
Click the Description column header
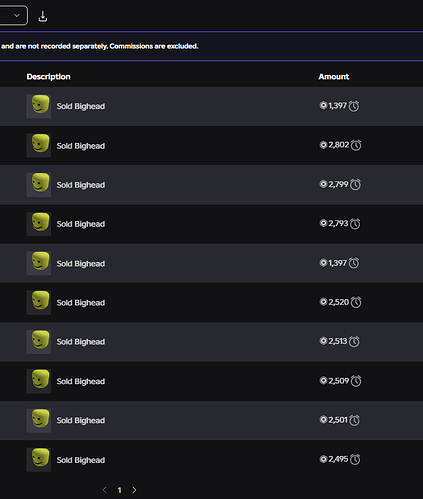click(49, 77)
